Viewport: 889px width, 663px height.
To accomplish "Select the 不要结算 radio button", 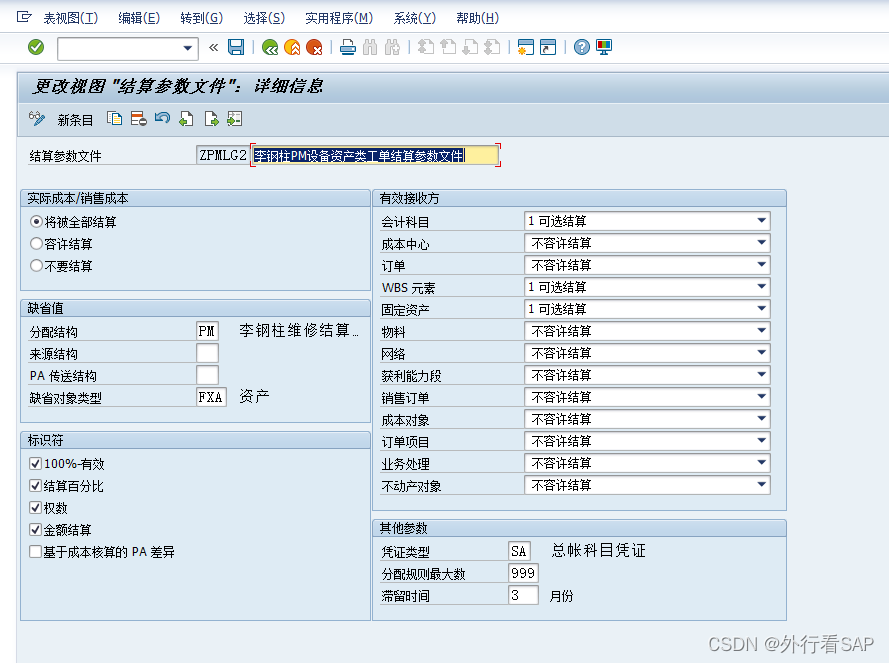I will click(36, 265).
